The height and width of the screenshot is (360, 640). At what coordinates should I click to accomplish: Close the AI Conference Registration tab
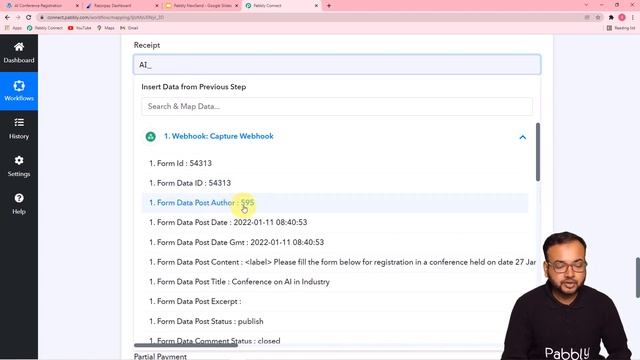(77, 6)
